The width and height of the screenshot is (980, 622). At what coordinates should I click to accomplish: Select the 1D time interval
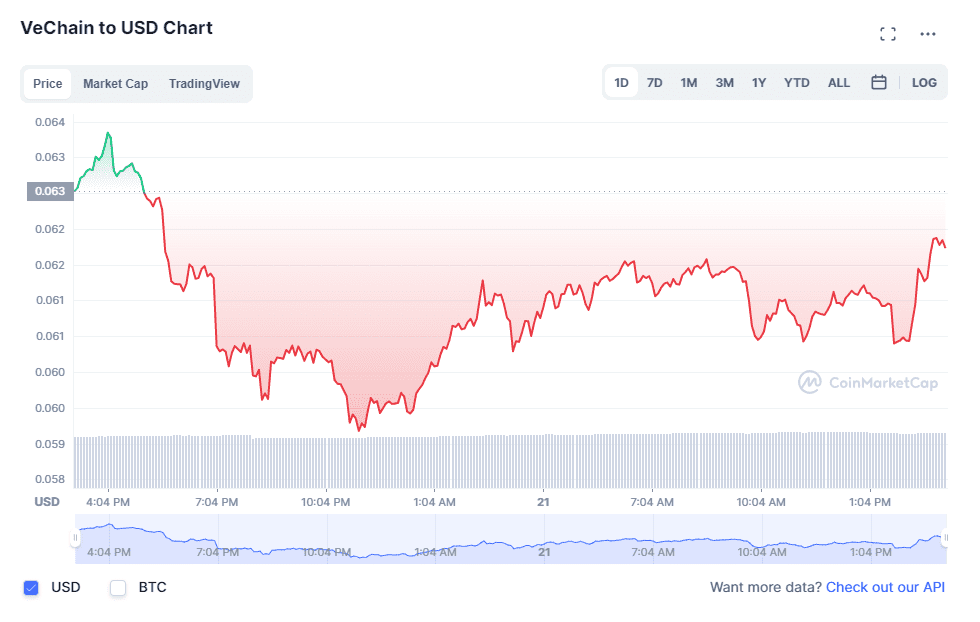click(x=621, y=82)
